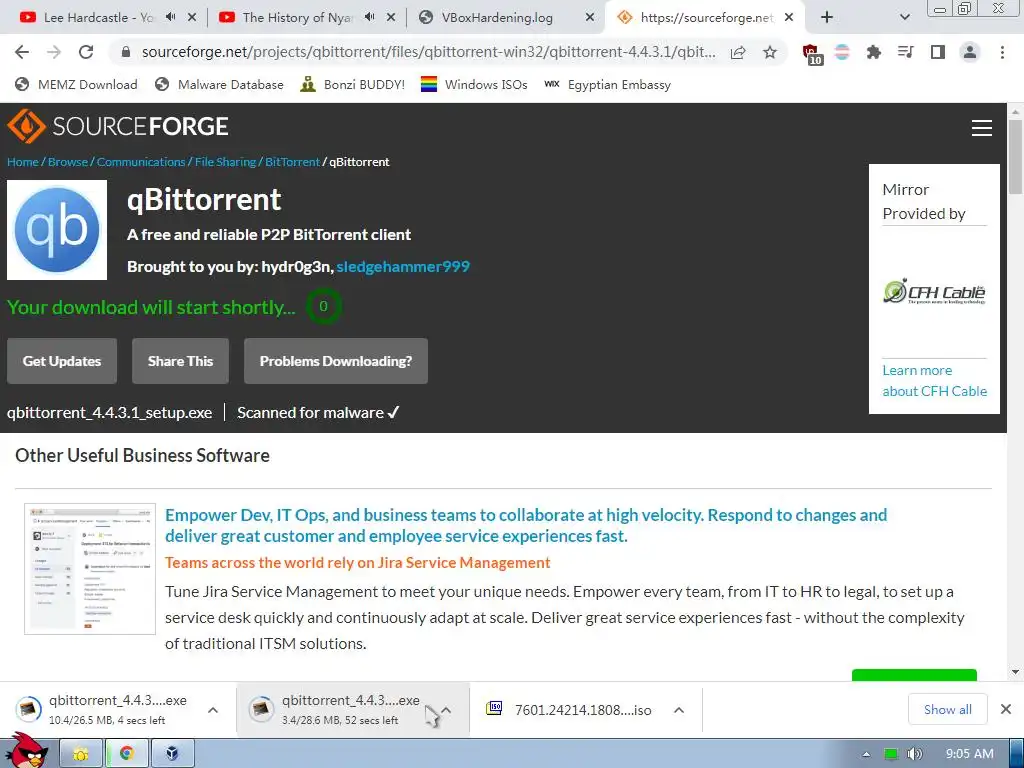This screenshot has width=1024, height=768.
Task: Show hidden tray icons arrow
Action: [x=867, y=754]
